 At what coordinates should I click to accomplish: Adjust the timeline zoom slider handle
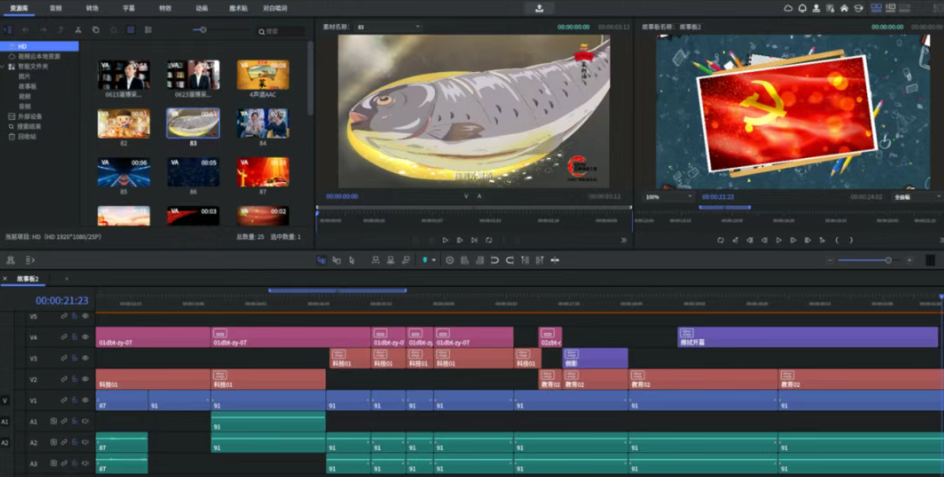[x=888, y=260]
